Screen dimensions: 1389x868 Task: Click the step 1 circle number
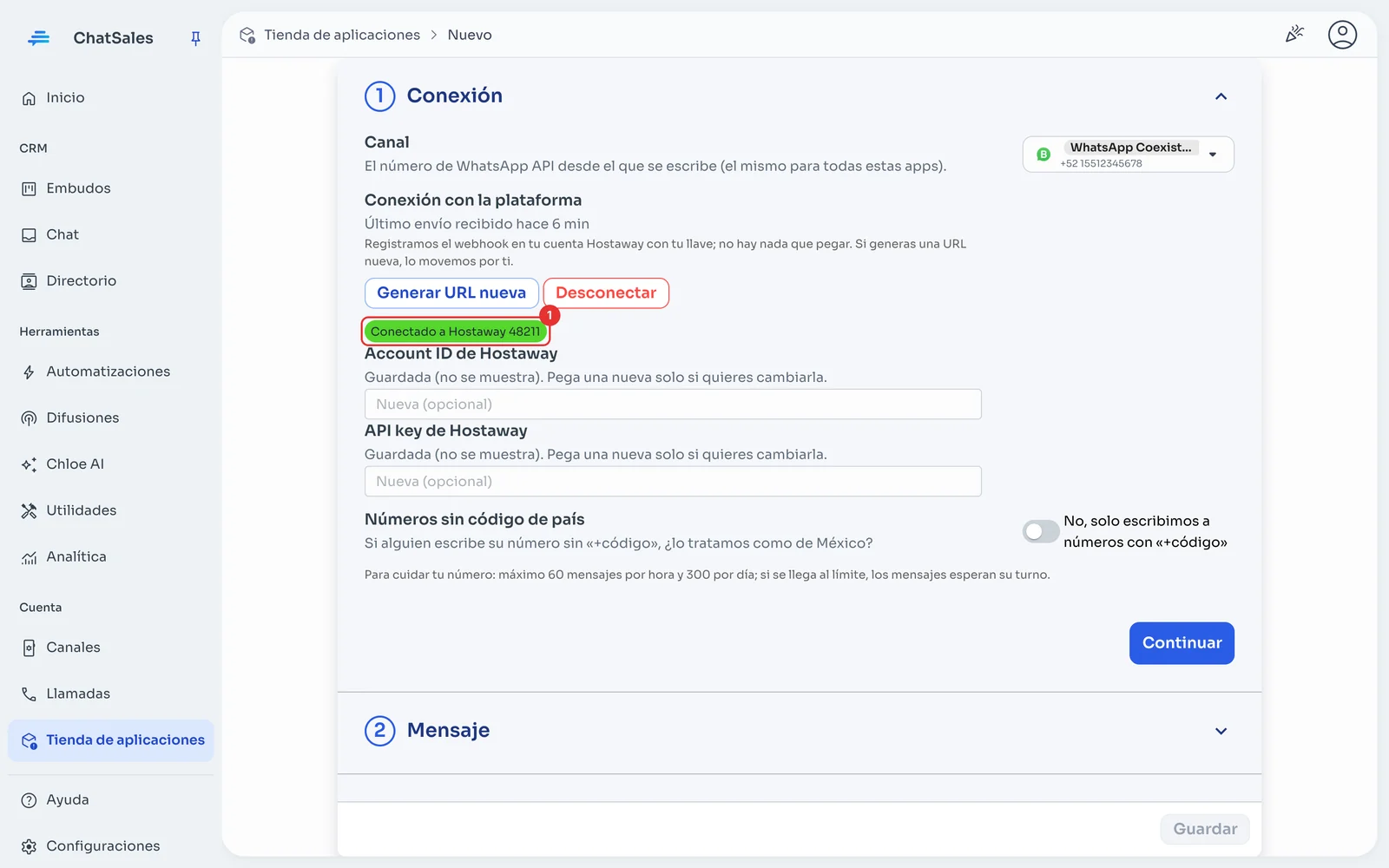coord(379,96)
